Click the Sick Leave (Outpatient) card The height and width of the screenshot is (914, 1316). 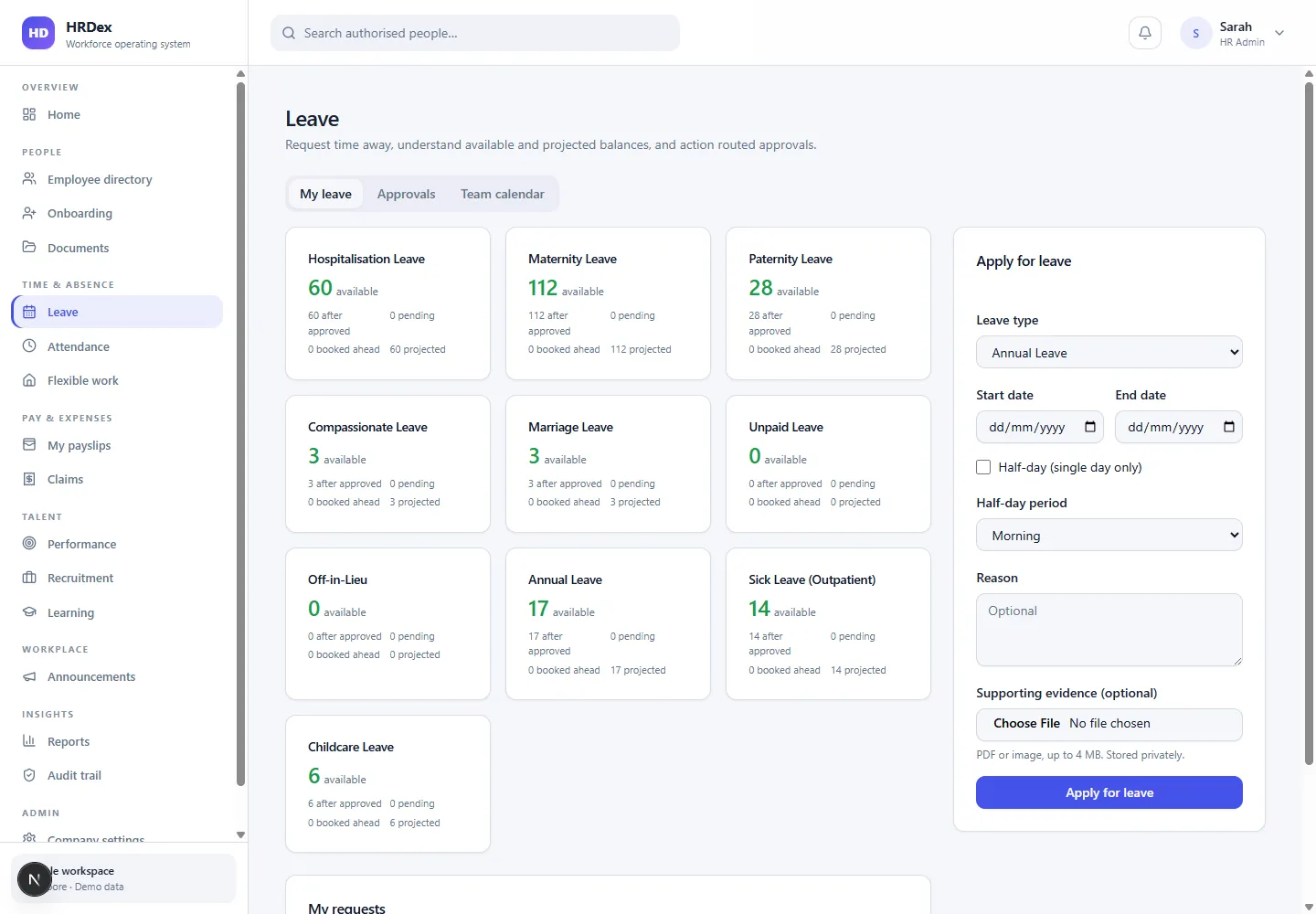828,623
